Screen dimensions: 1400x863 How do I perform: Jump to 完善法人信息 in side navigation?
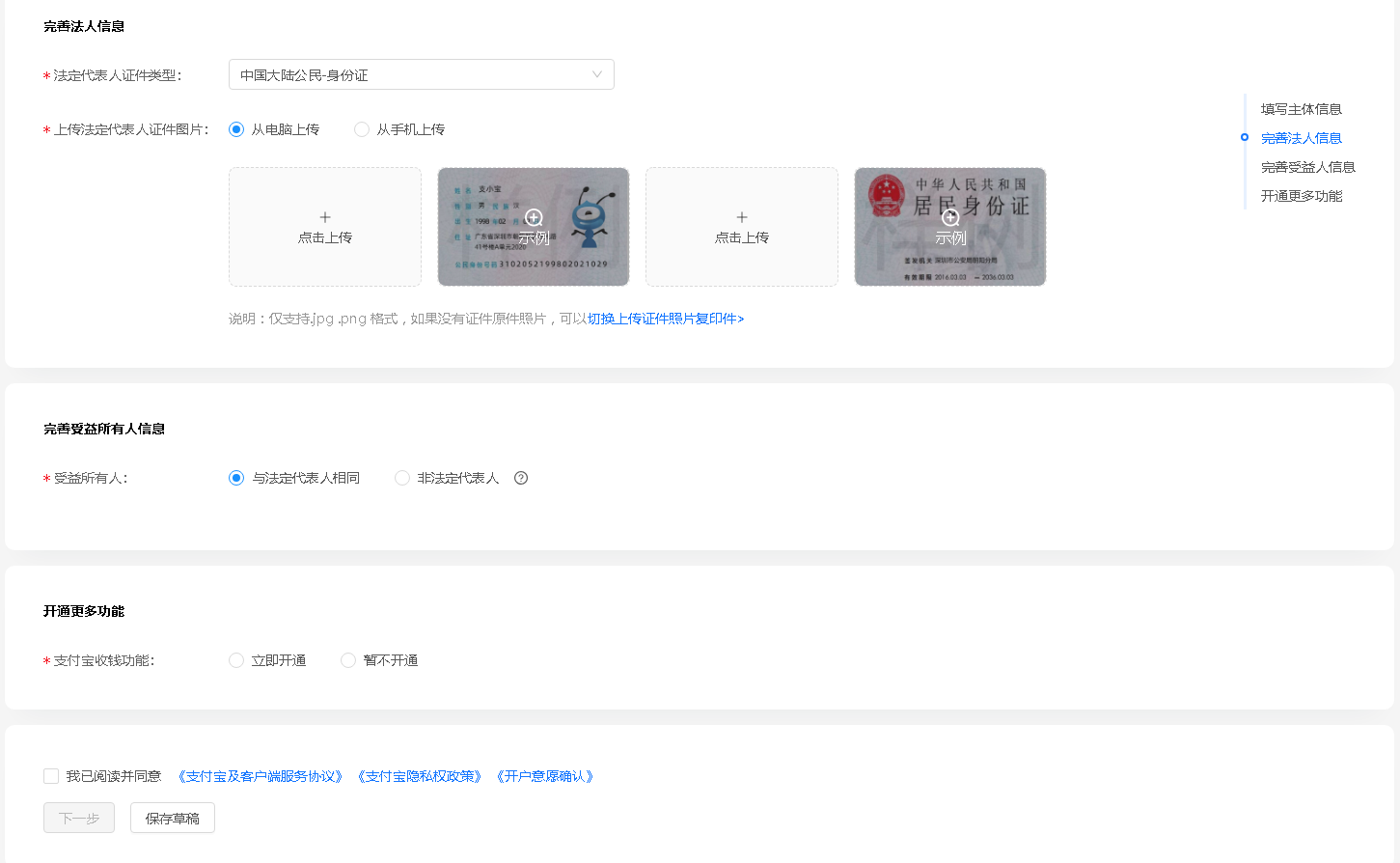(1301, 138)
